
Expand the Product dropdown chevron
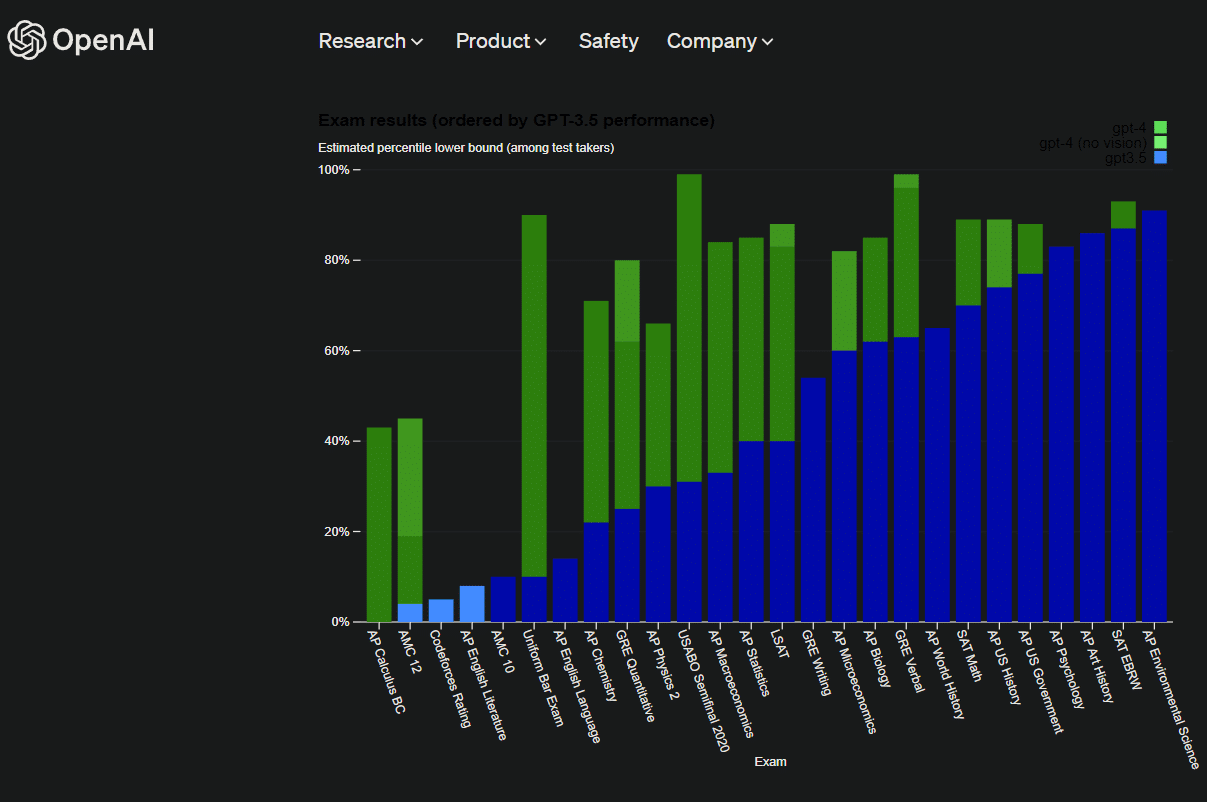coord(541,42)
